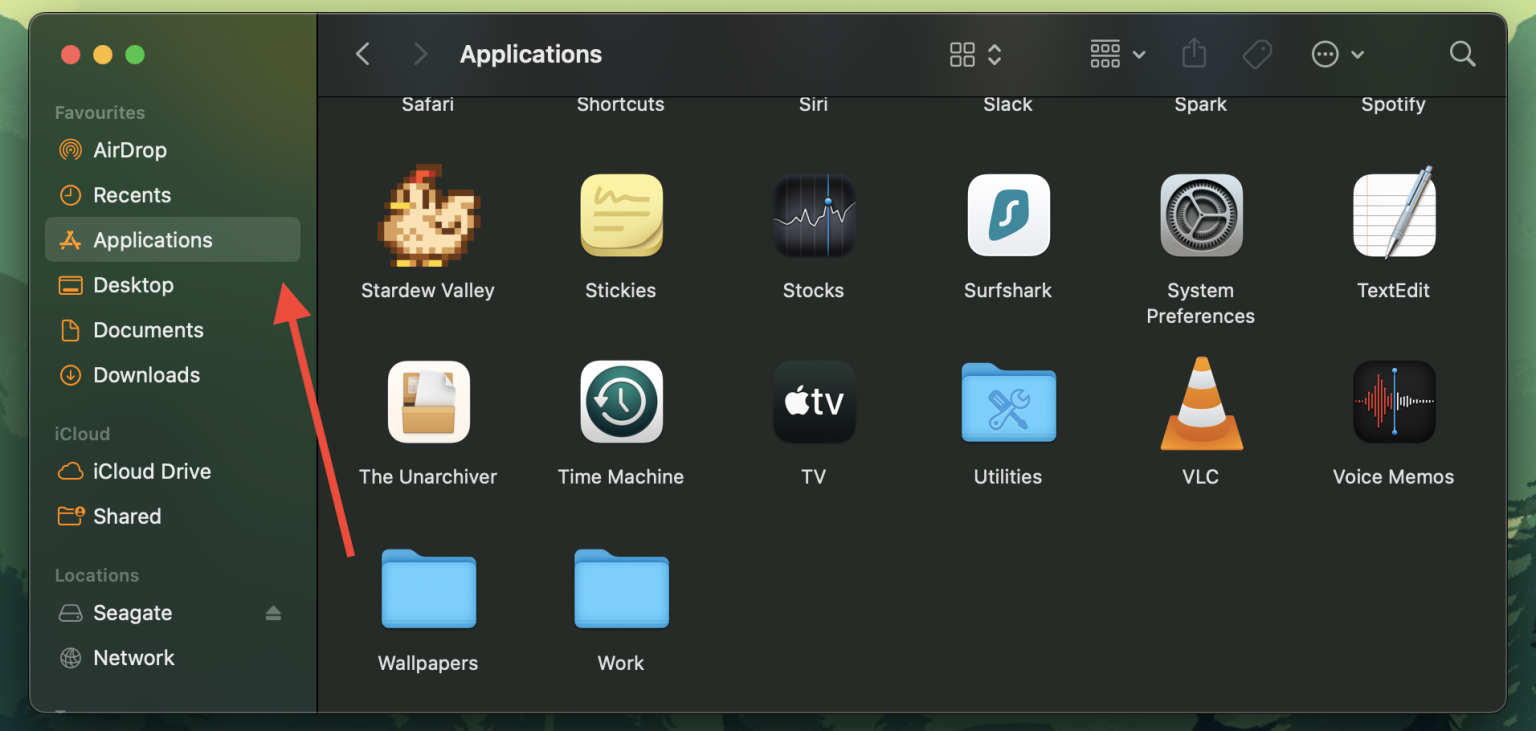Launch Surfshark VPN app
Screen dimensions: 1536x731
[1008, 216]
